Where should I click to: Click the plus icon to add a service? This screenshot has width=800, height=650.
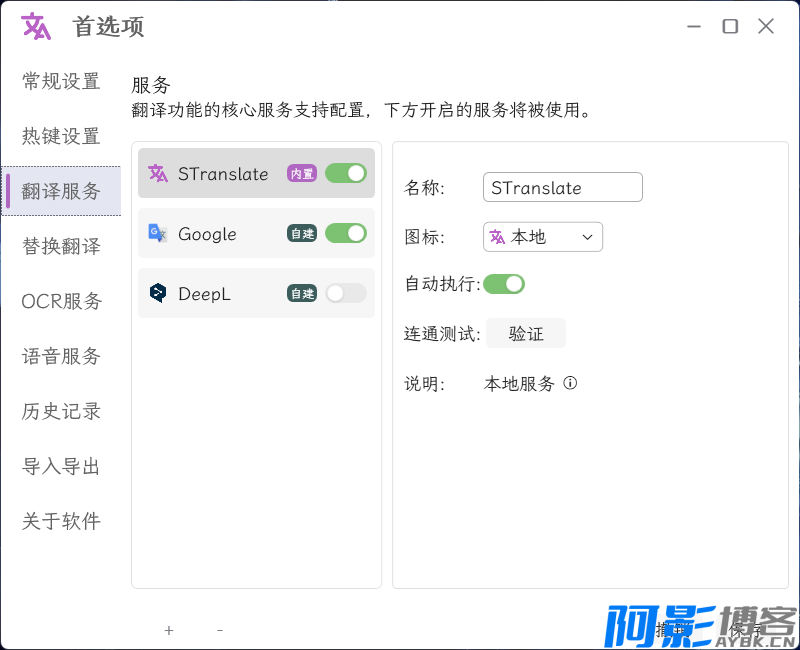point(169,630)
